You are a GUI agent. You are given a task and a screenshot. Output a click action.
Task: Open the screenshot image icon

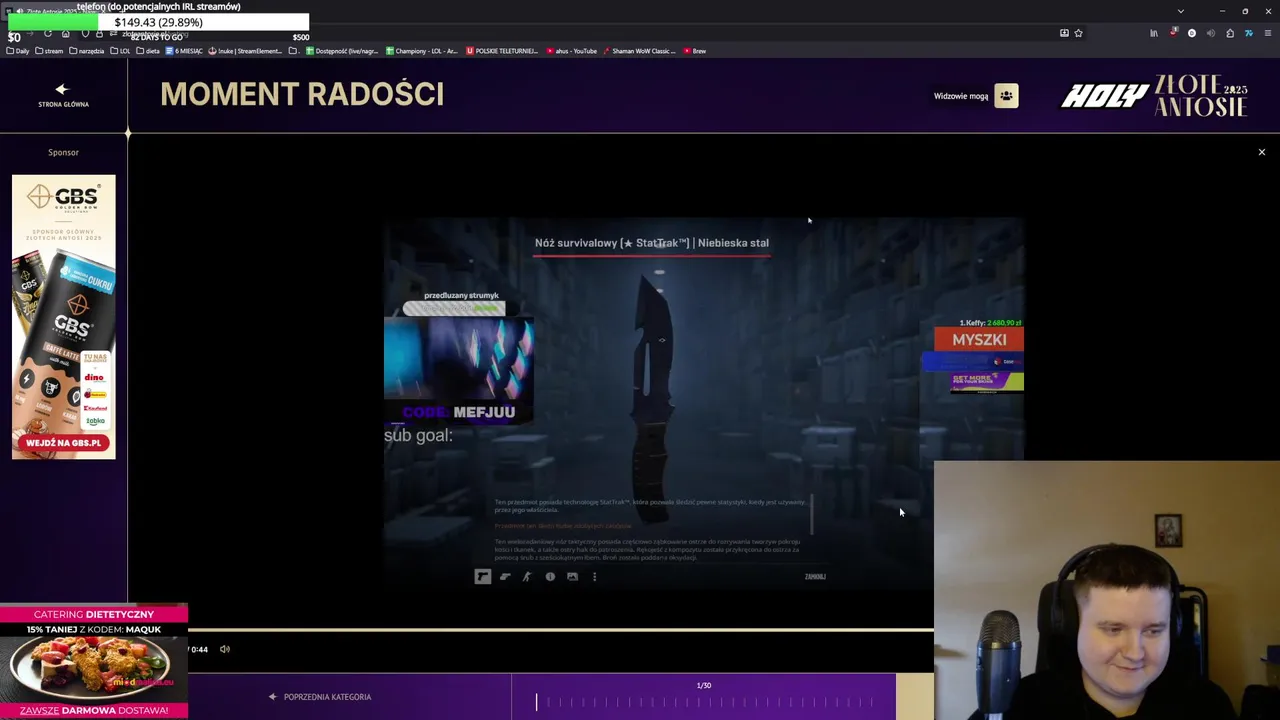click(x=572, y=576)
